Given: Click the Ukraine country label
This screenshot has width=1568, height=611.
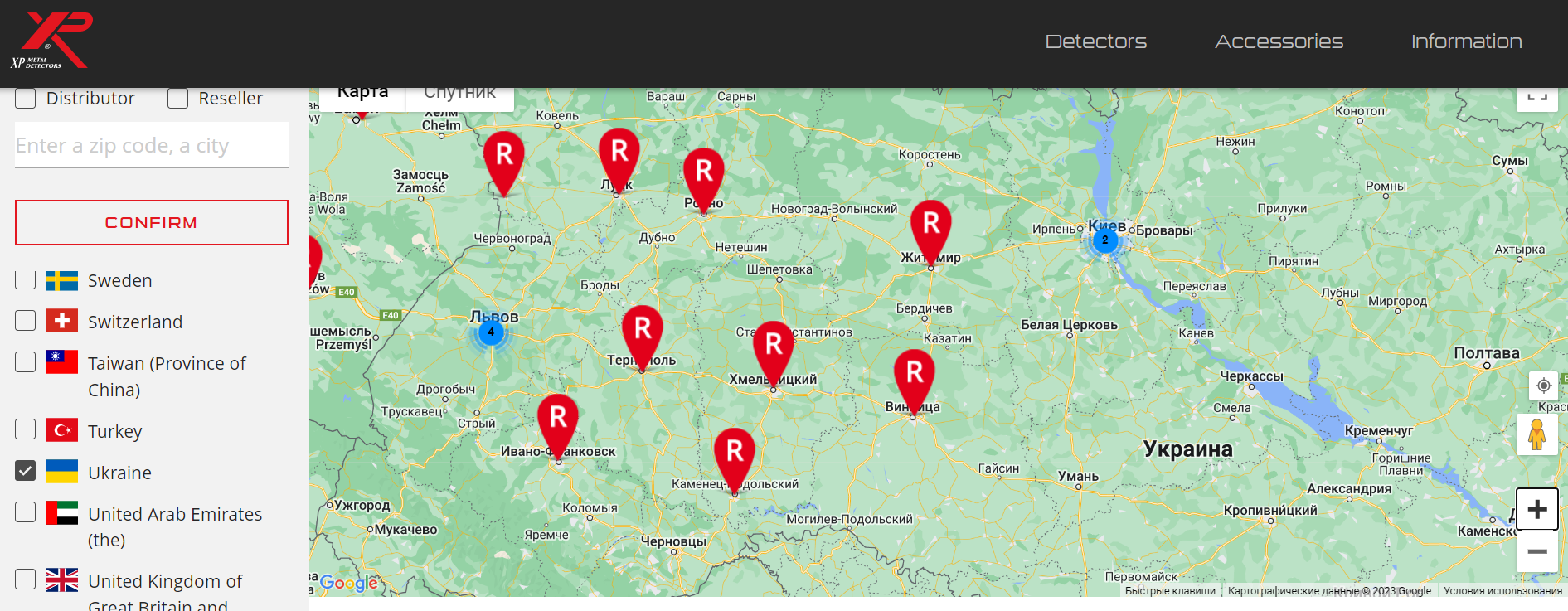Looking at the screenshot, I should [x=120, y=473].
